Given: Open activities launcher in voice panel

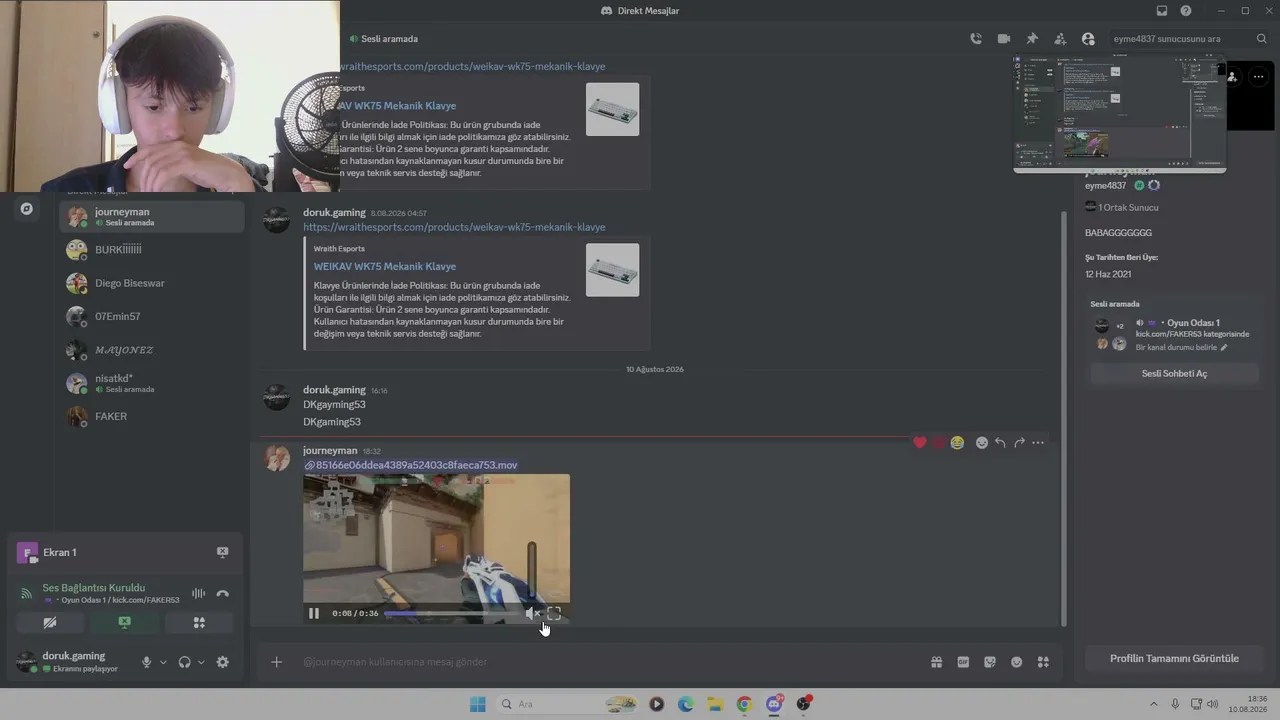Looking at the screenshot, I should click(x=199, y=622).
